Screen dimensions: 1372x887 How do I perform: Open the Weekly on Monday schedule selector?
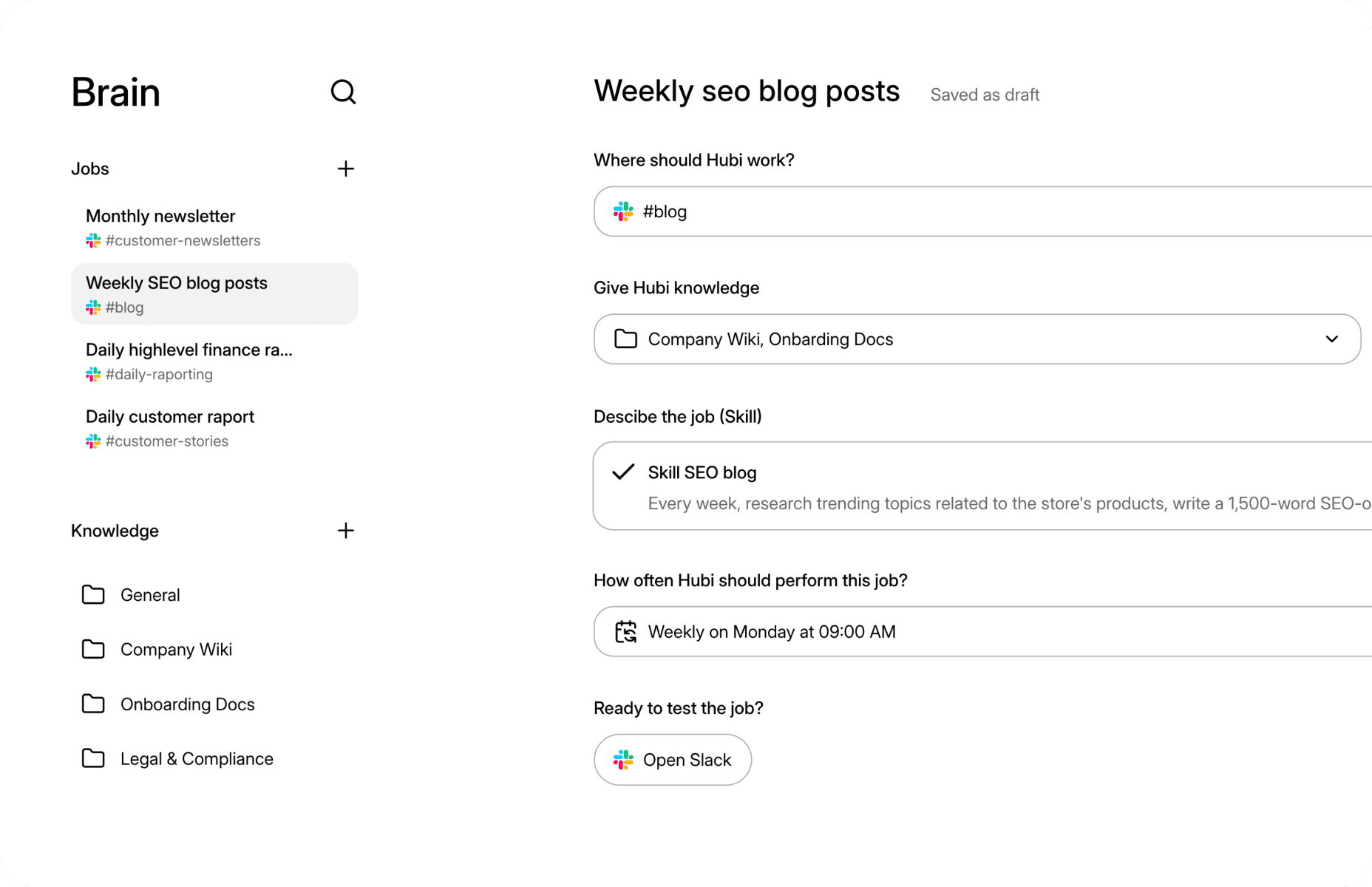(982, 632)
